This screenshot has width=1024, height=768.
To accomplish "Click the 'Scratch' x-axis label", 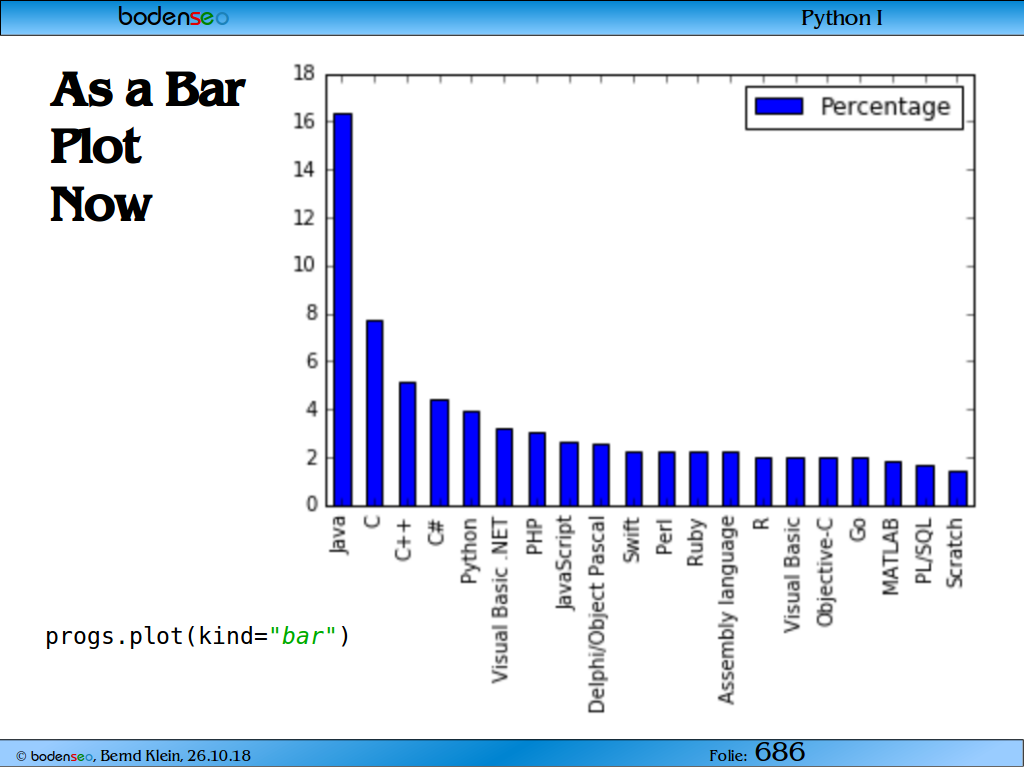I will (954, 552).
